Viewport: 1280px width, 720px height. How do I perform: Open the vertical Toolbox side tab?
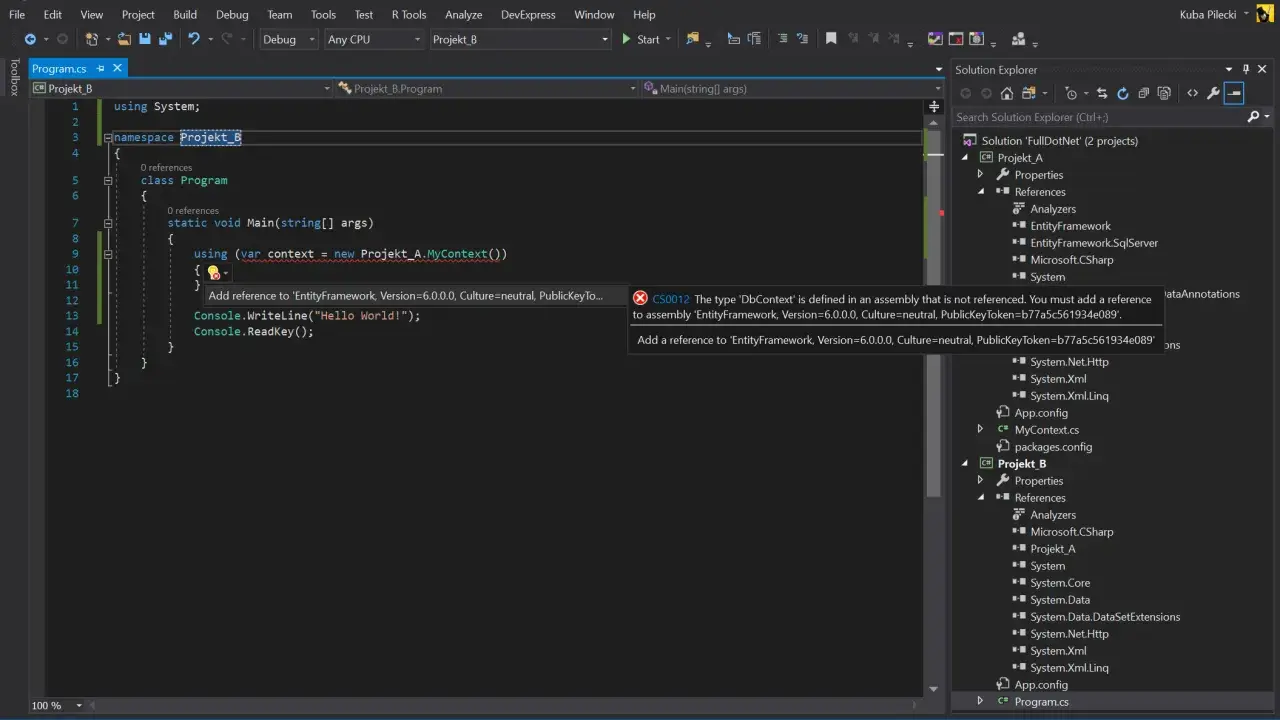pos(14,77)
